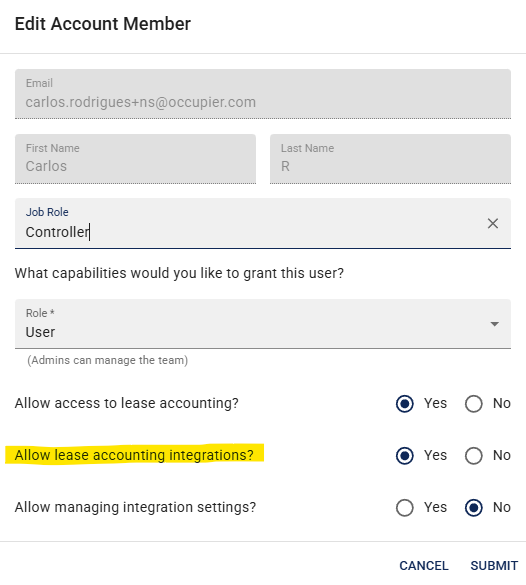Select Yes for lease accounting integrations
The width and height of the screenshot is (526, 585).
(405, 456)
